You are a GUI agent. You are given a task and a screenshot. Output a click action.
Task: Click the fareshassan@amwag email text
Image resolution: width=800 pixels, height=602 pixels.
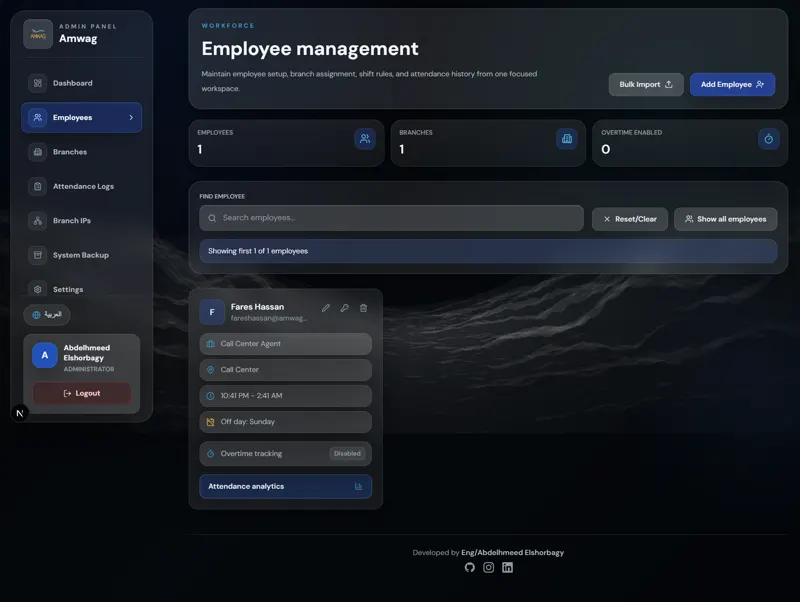269,318
